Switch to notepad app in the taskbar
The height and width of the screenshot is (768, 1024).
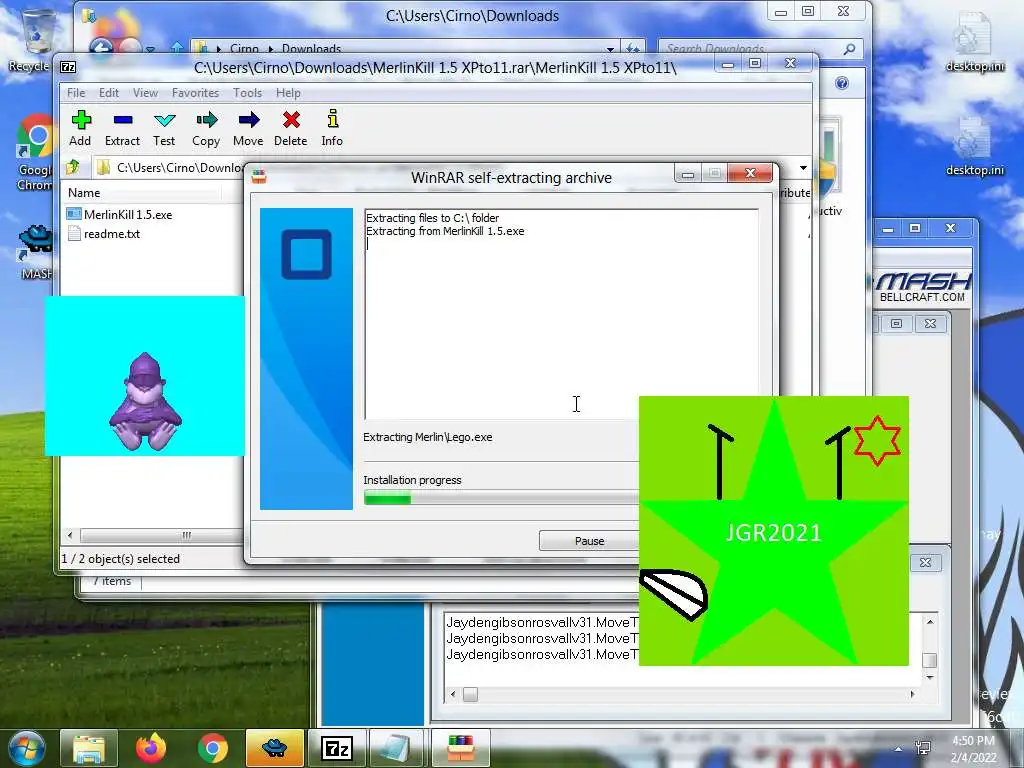[x=398, y=748]
